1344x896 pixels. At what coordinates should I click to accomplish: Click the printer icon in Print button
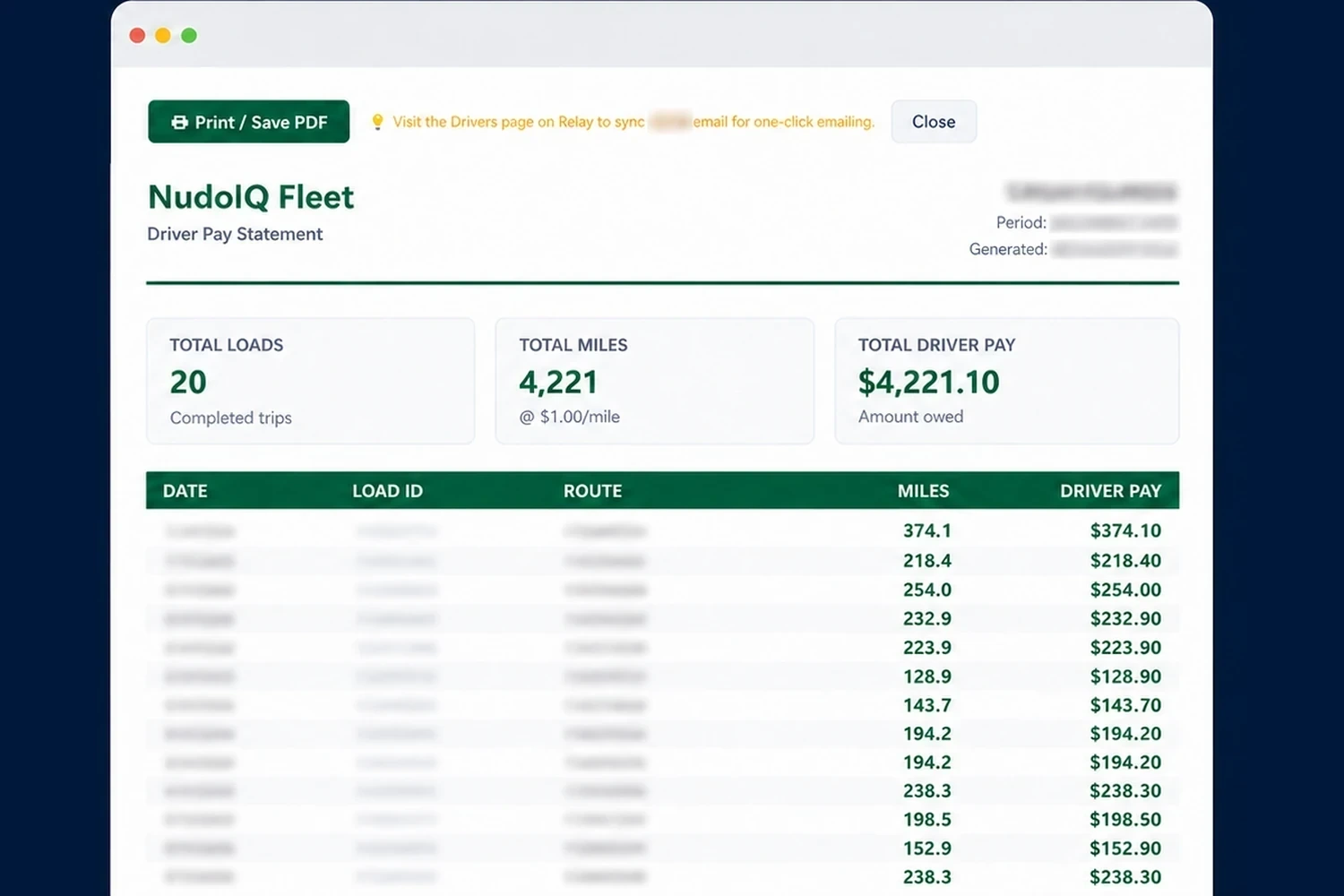coord(179,122)
